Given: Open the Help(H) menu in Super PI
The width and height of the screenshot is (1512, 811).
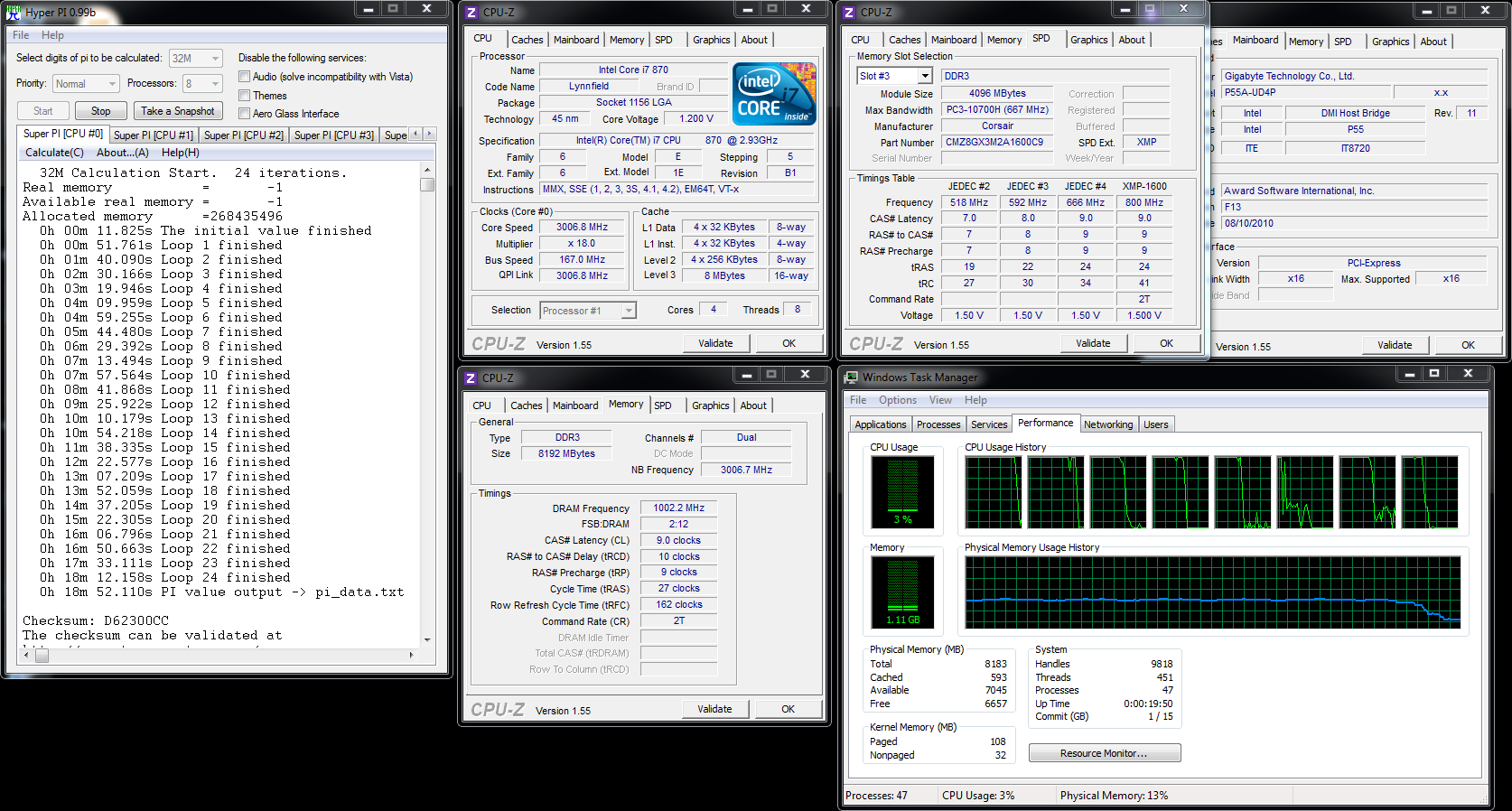Looking at the screenshot, I should click(181, 153).
